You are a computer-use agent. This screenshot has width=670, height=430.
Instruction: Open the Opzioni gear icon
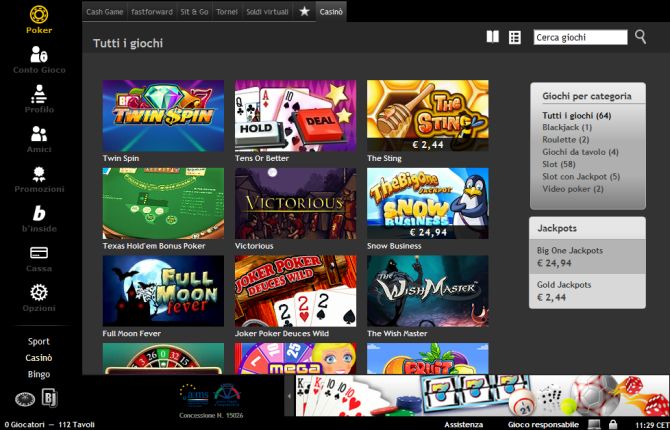(x=39, y=293)
